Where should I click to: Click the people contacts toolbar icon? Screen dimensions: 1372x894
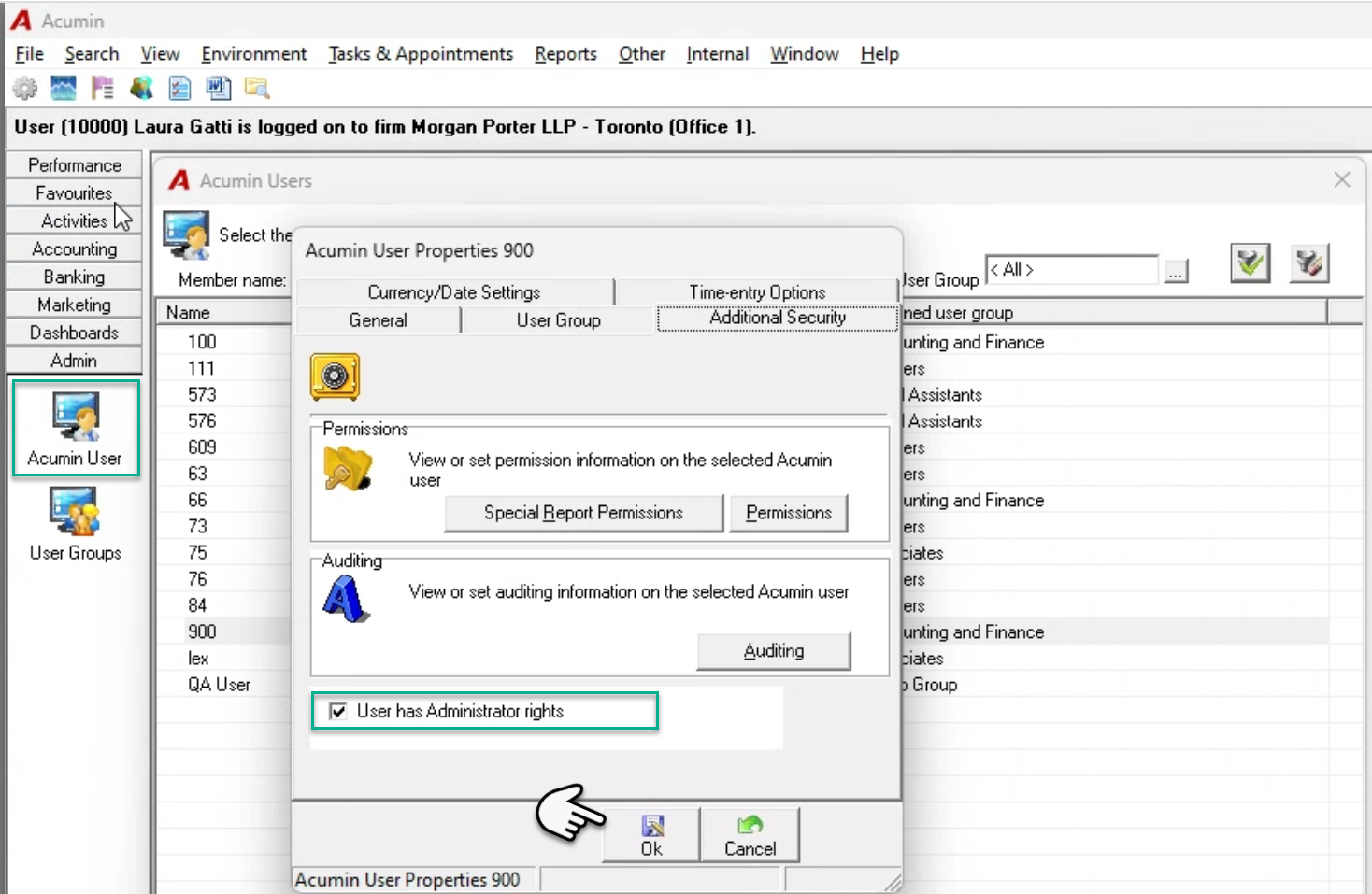coord(141,89)
